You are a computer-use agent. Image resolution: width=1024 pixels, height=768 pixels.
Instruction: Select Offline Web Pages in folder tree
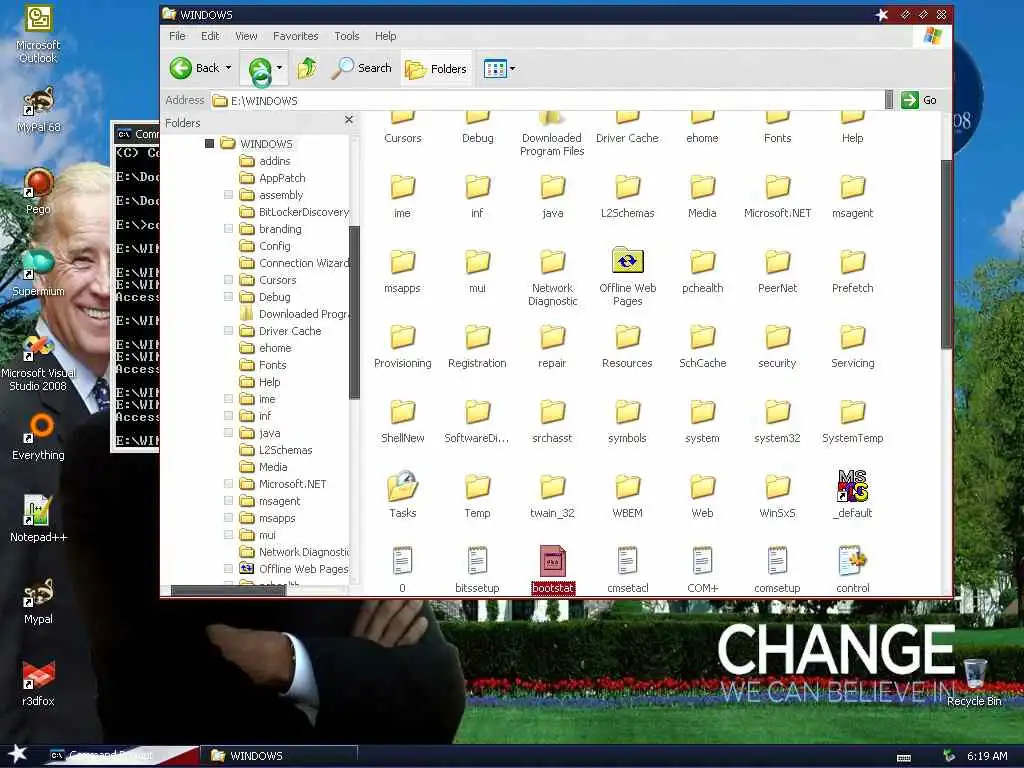[x=294, y=568]
